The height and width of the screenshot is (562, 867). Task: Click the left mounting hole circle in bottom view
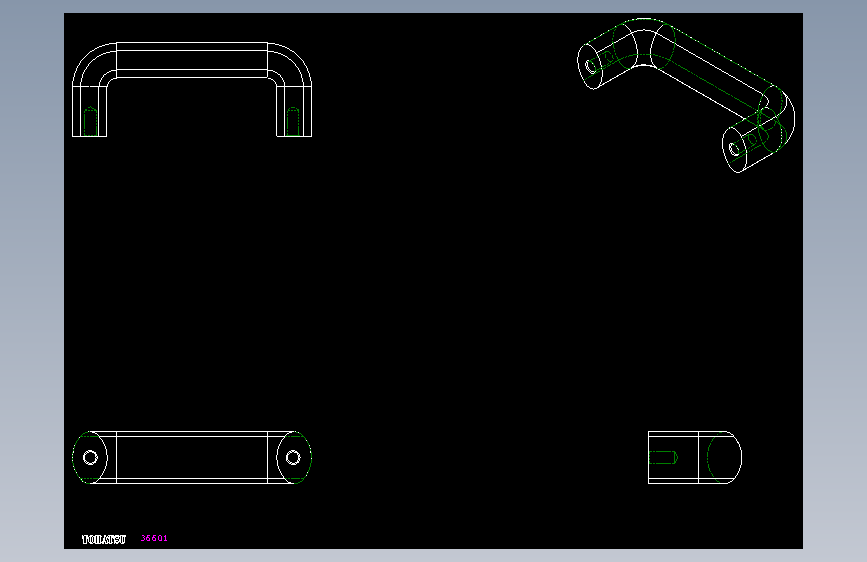click(x=90, y=457)
